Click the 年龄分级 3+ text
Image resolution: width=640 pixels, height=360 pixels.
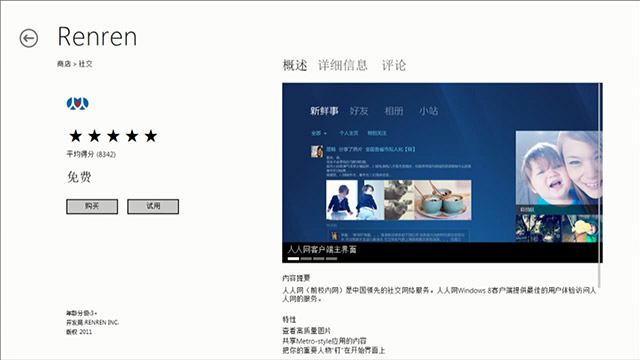(82, 313)
